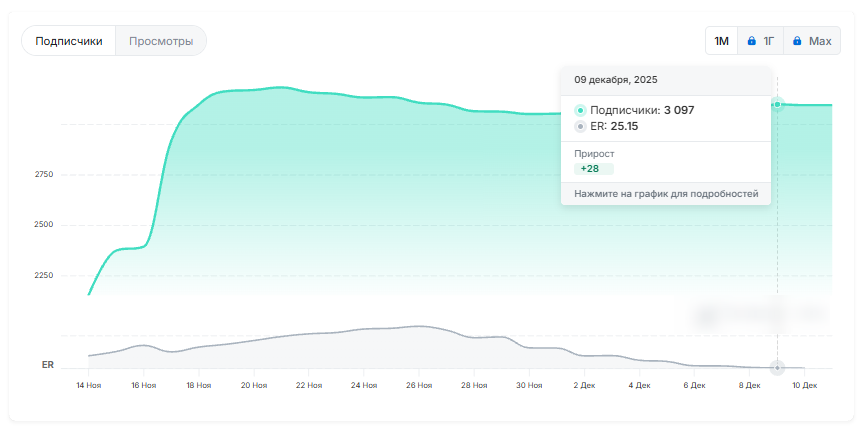
Task: Click the 2250 y-axis value
Action: click(44, 275)
